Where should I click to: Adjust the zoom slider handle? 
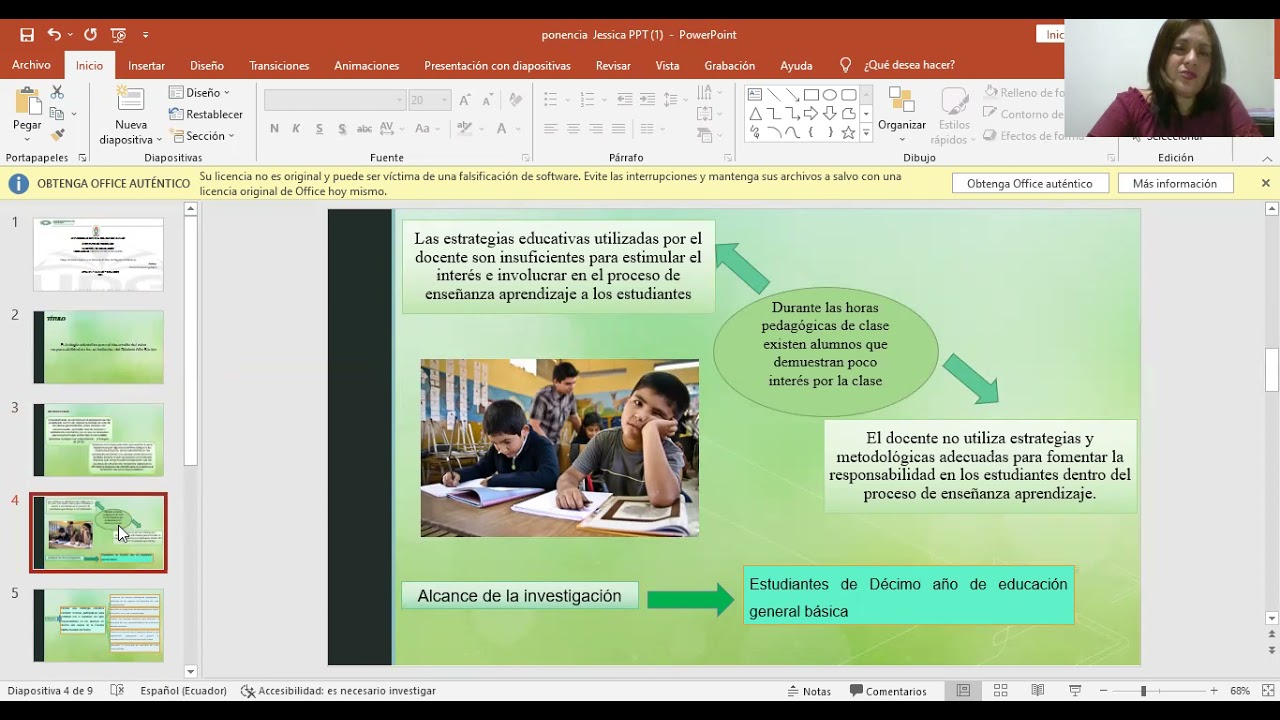[1143, 691]
